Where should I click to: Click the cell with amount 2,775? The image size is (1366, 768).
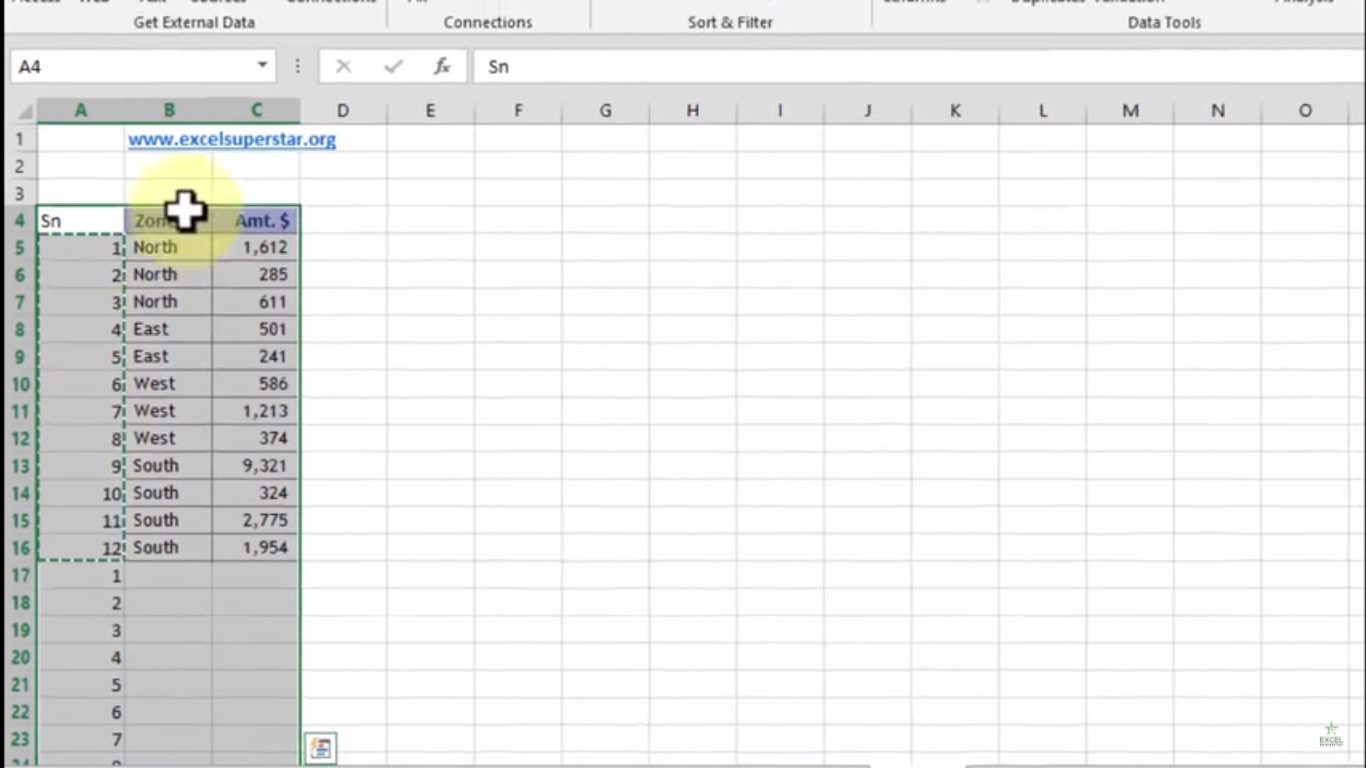pyautogui.click(x=256, y=520)
